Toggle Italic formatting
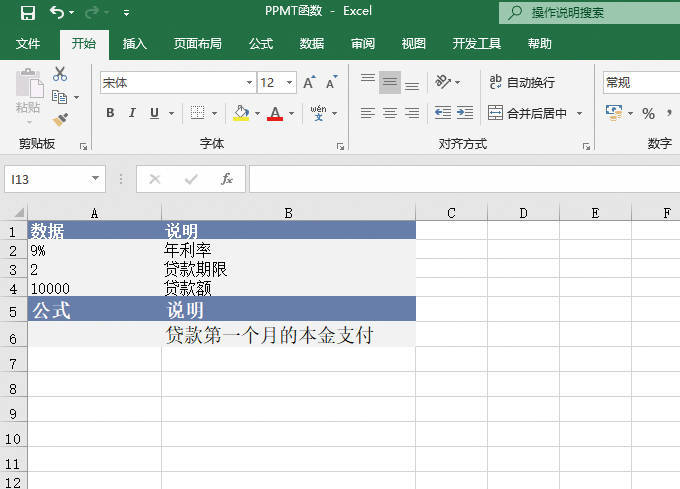680x489 pixels. click(x=132, y=113)
